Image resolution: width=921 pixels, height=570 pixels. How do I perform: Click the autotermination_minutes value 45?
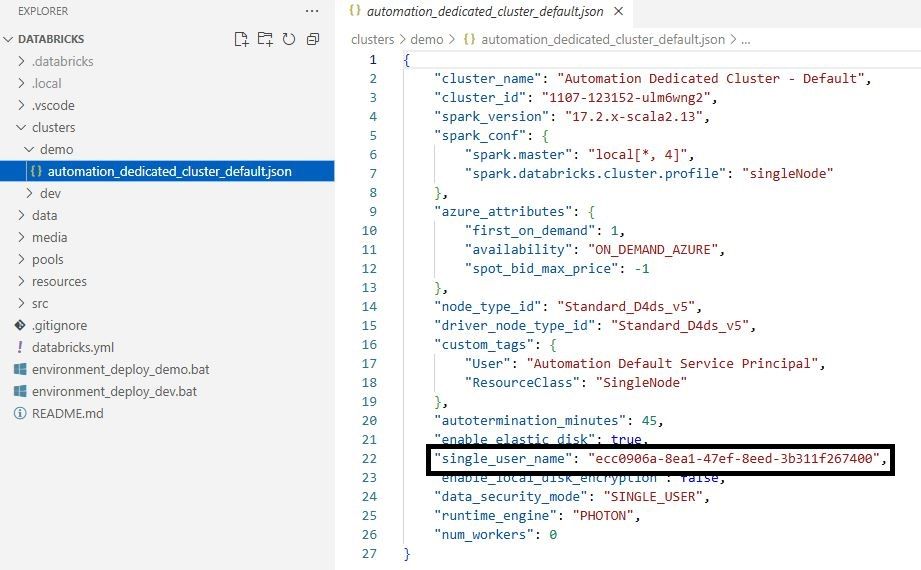point(649,421)
